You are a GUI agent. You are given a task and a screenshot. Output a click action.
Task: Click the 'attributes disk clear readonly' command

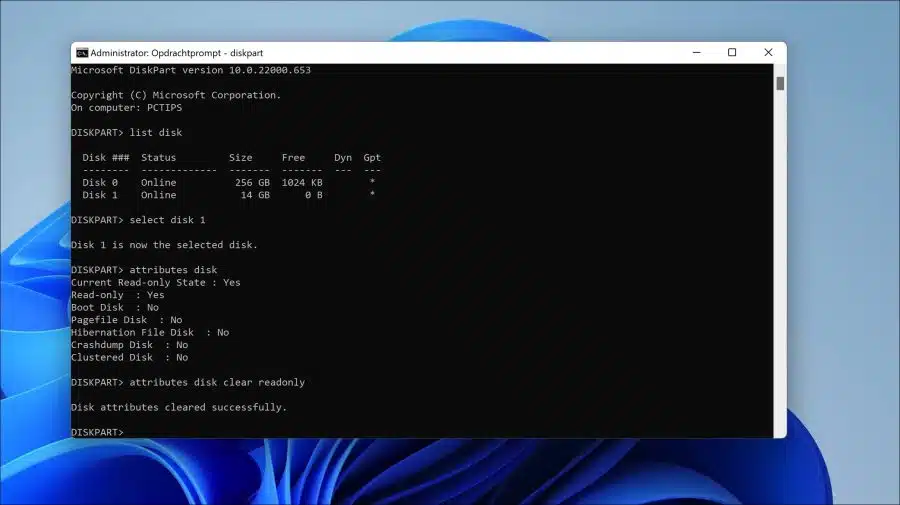click(x=188, y=382)
